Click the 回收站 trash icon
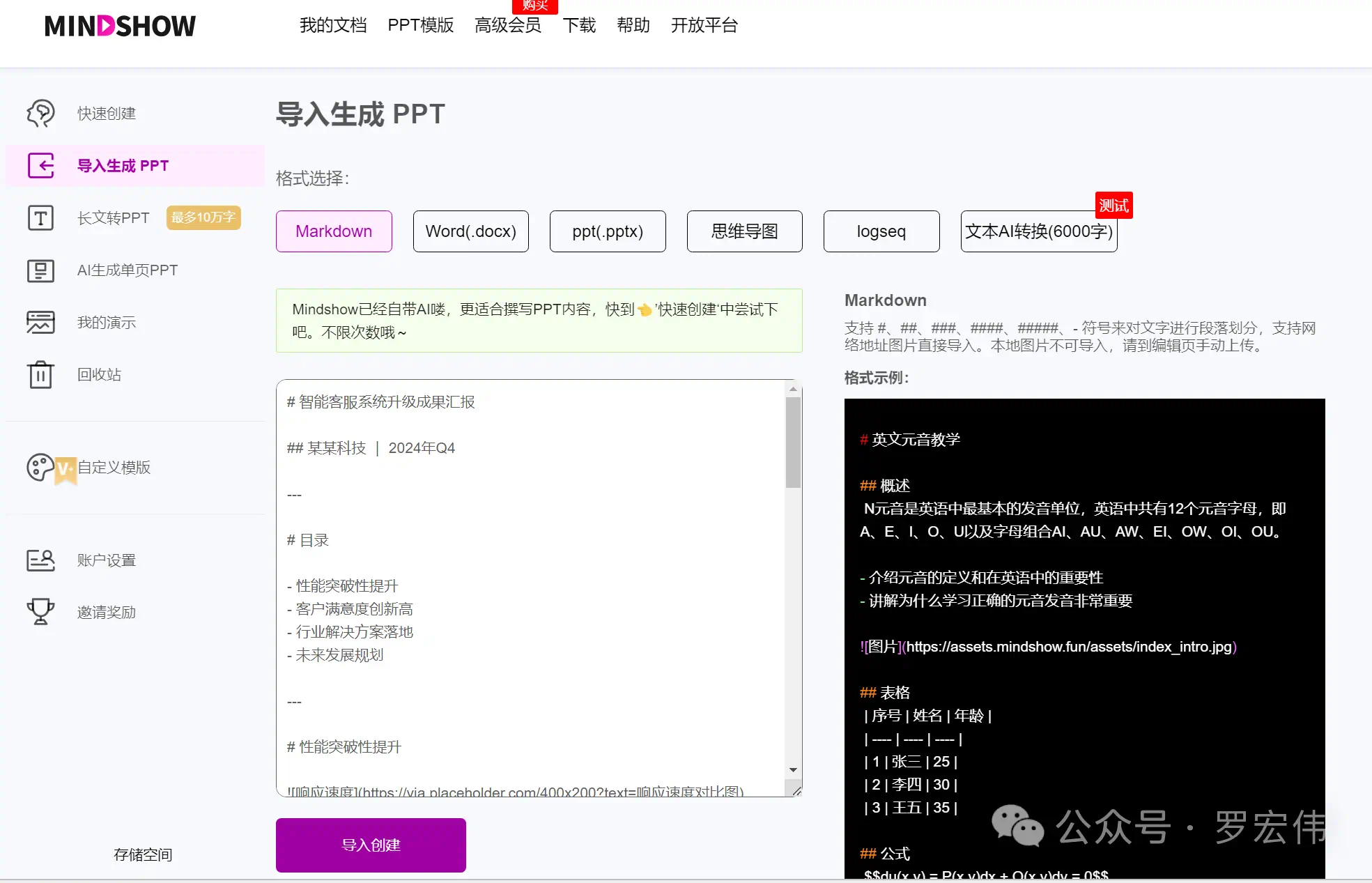Screen dimensions: 1372x883 pos(40,374)
